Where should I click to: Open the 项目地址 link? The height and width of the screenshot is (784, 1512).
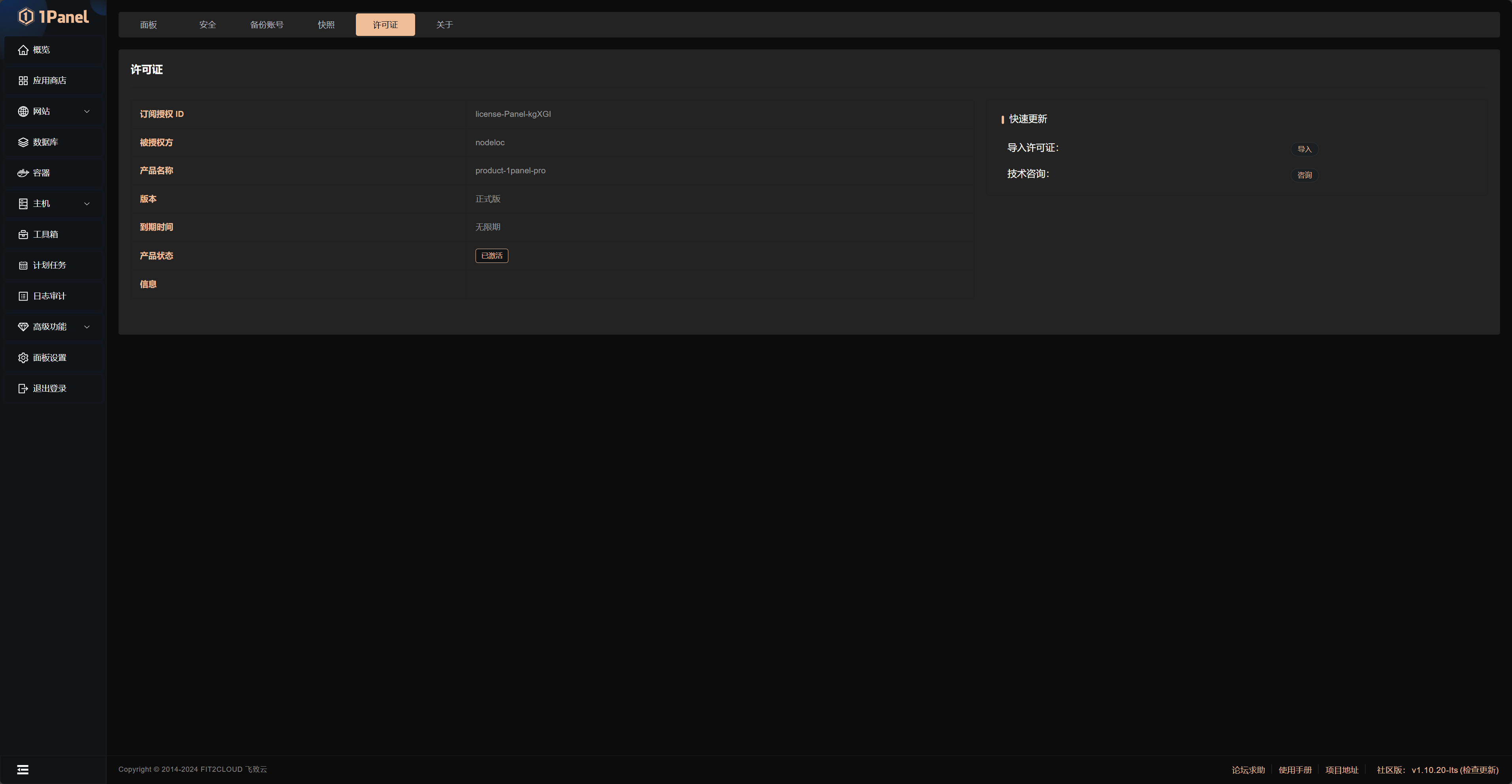coord(1342,770)
